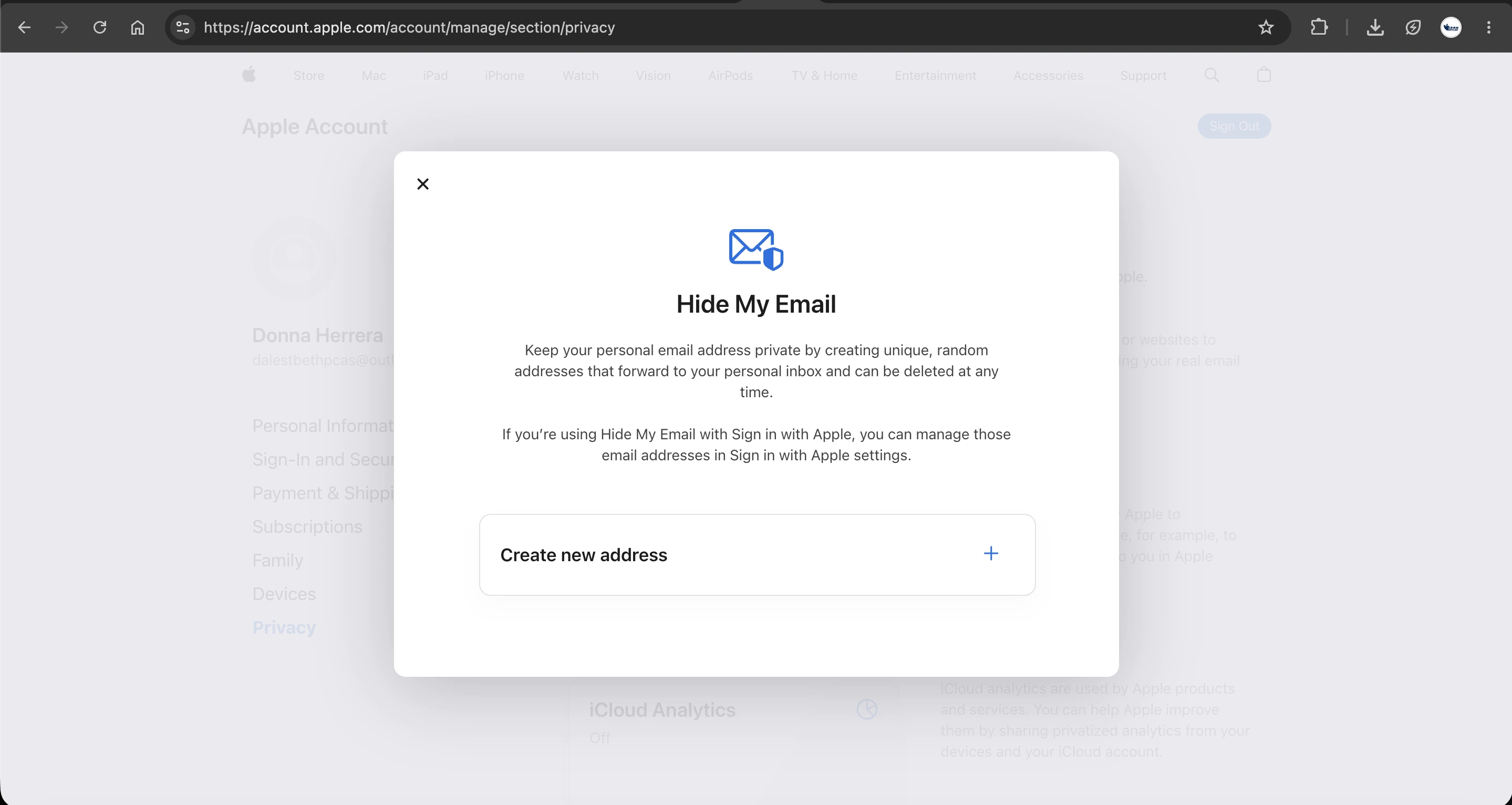Open the Vision menu item
The image size is (1512, 805).
tap(653, 76)
